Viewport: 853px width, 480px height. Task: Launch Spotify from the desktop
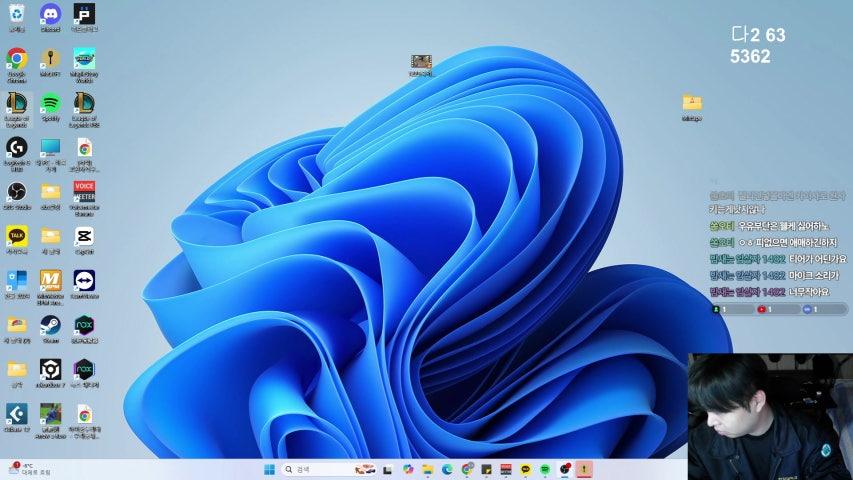(x=50, y=103)
